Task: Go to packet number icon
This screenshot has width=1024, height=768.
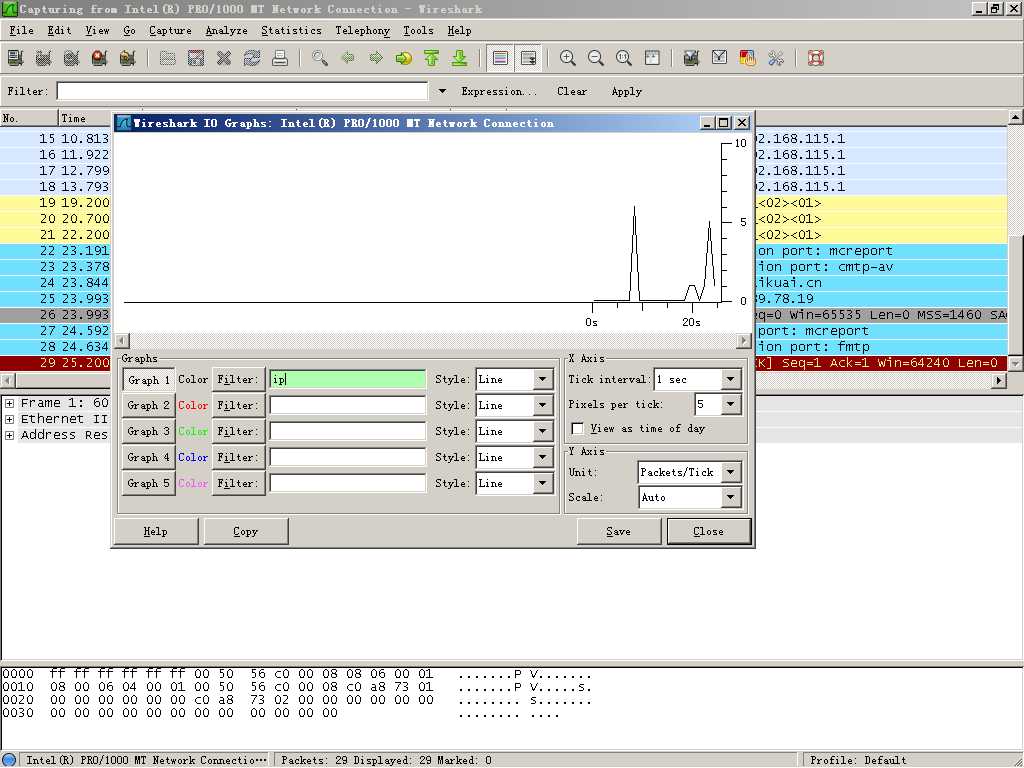Action: pos(404,58)
